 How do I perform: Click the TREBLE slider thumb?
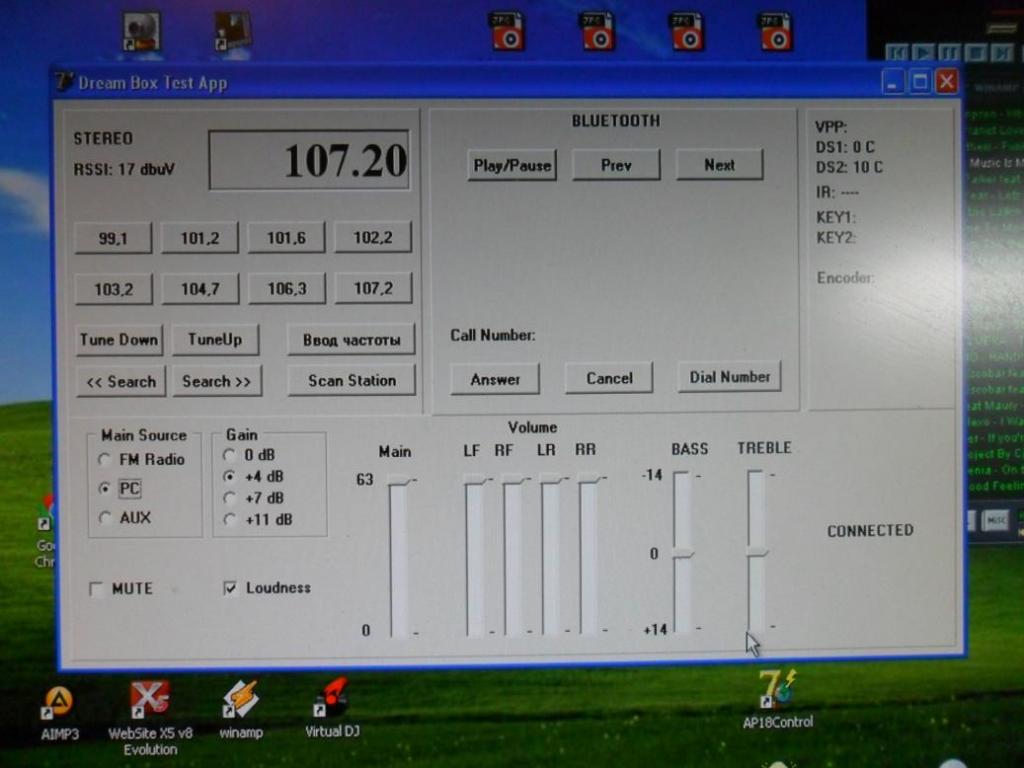click(757, 552)
